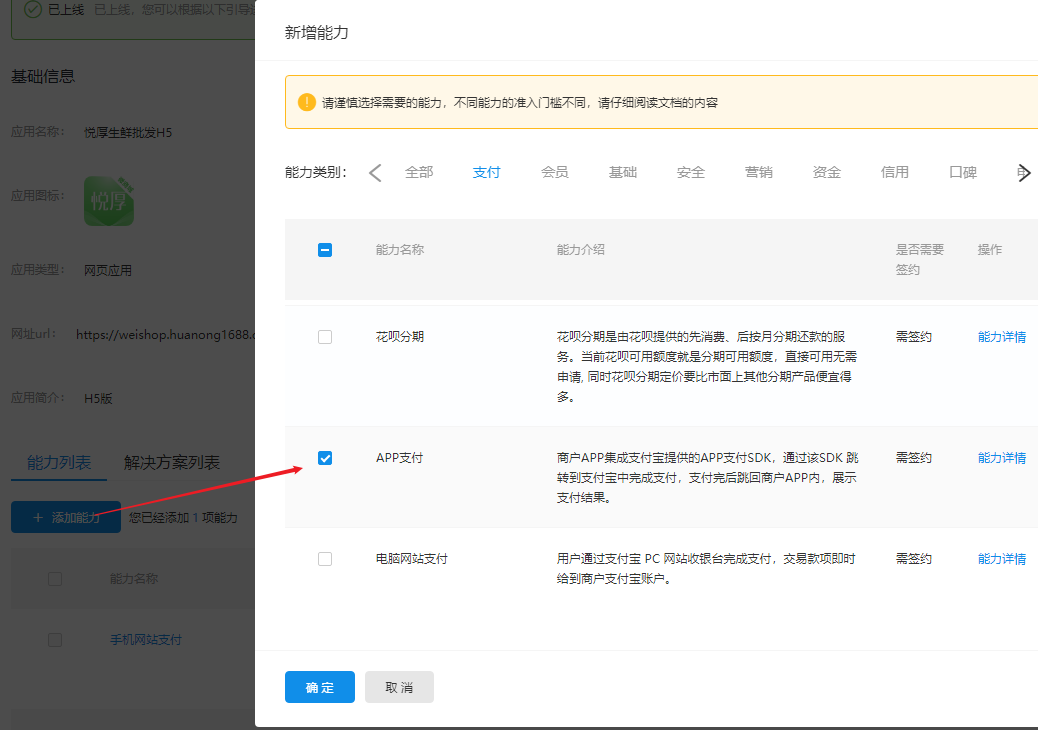Viewport: 1038px width, 730px height.
Task: Open the 安全 category tab
Action: [691, 172]
